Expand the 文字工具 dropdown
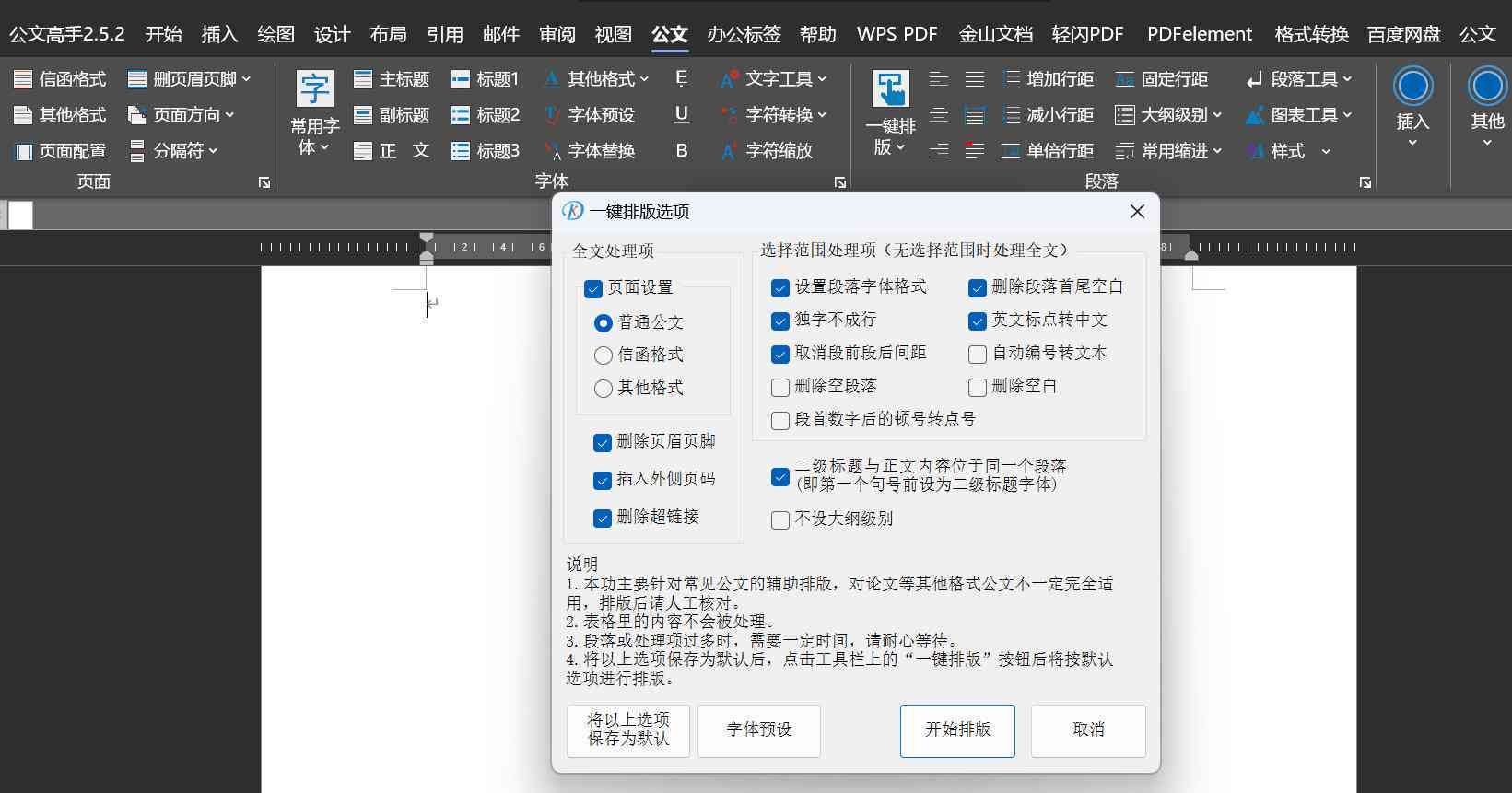 coord(822,79)
